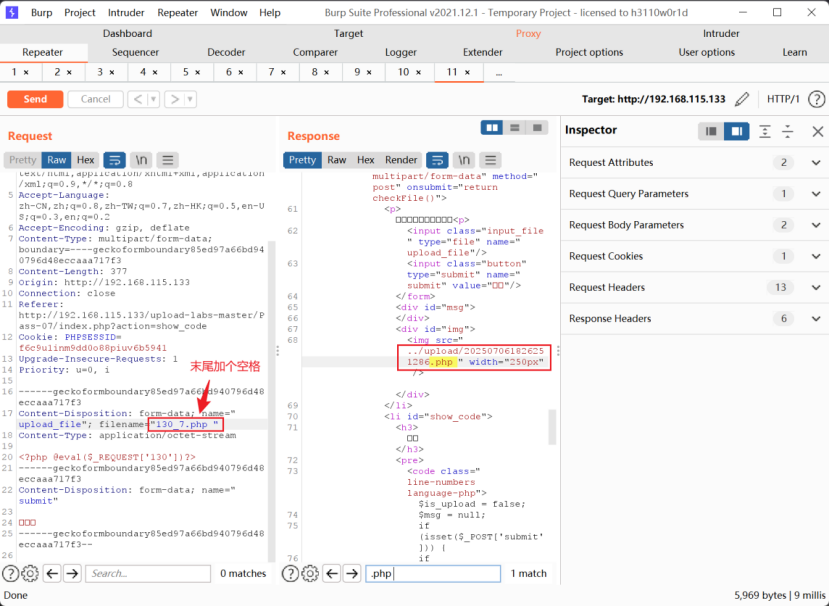Expand Request Headers section
830x606 pixels.
click(x=816, y=287)
